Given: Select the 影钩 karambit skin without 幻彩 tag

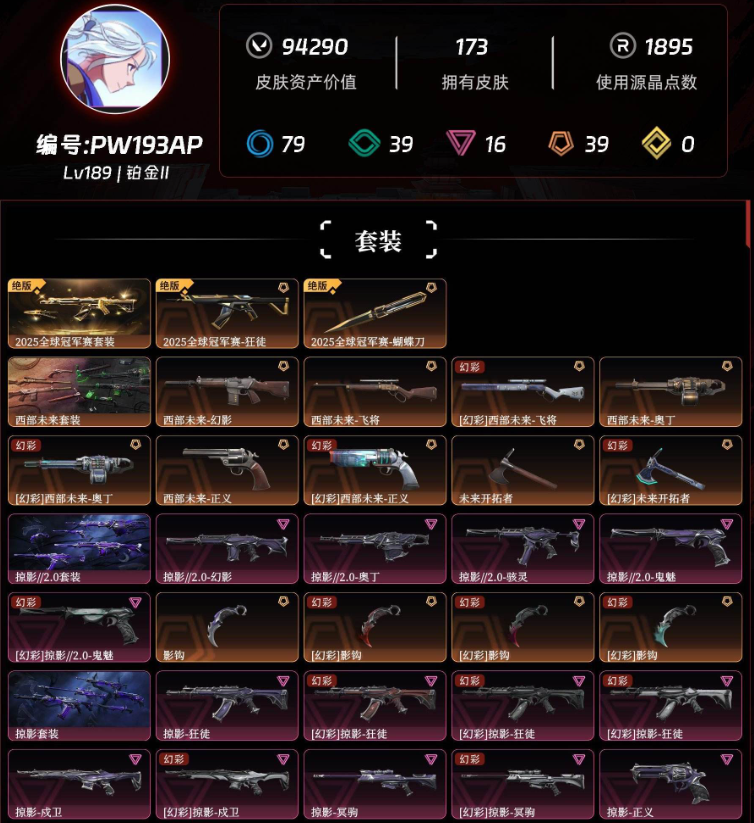Looking at the screenshot, I should tap(227, 627).
